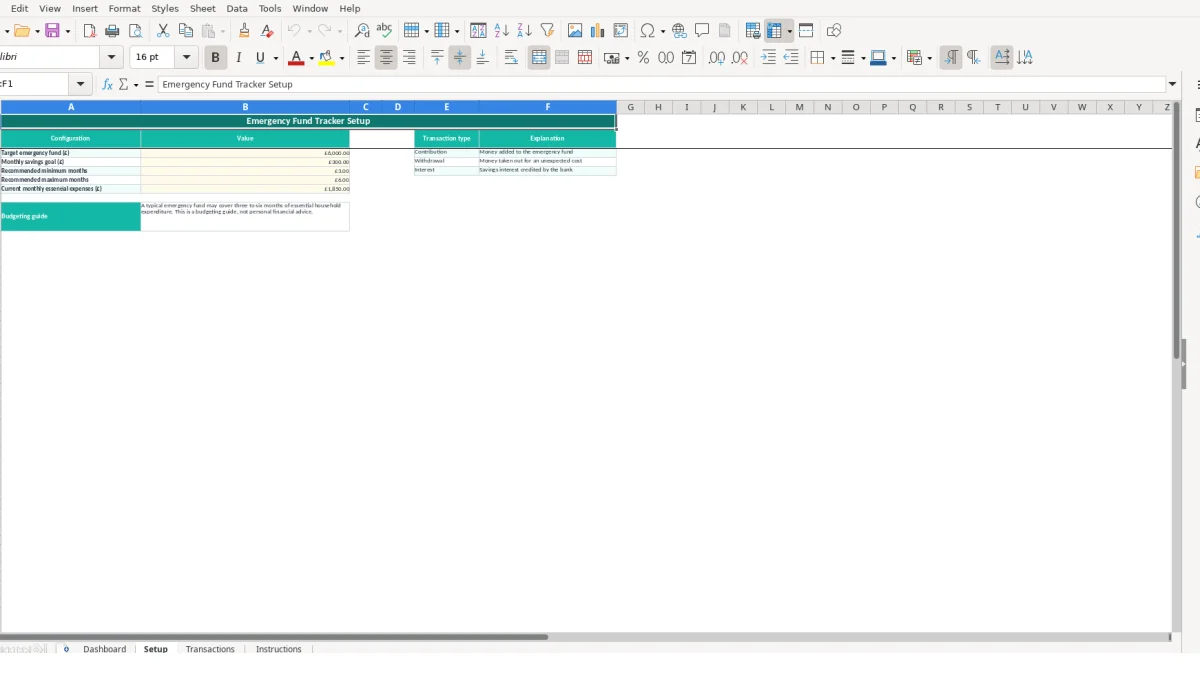The width and height of the screenshot is (1200, 675).
Task: Open the Function Wizard fx
Action: tap(108, 85)
